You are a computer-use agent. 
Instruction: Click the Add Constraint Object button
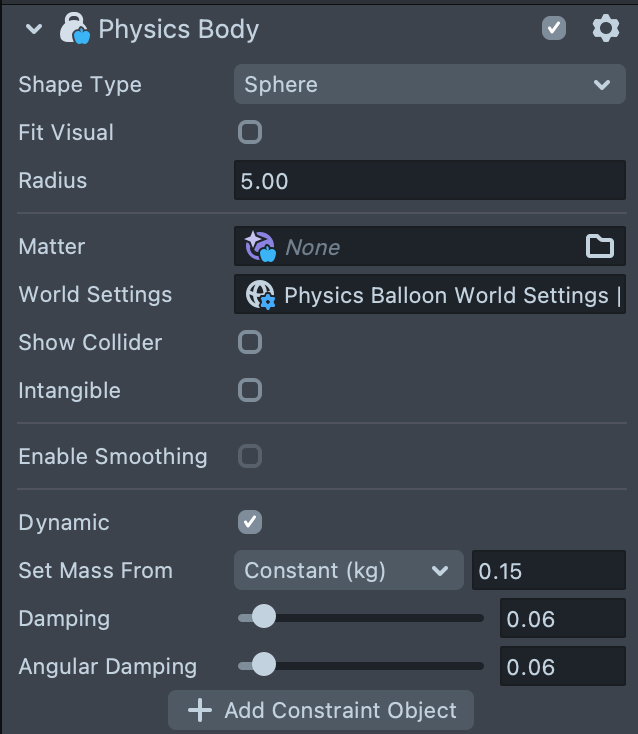tap(321, 710)
